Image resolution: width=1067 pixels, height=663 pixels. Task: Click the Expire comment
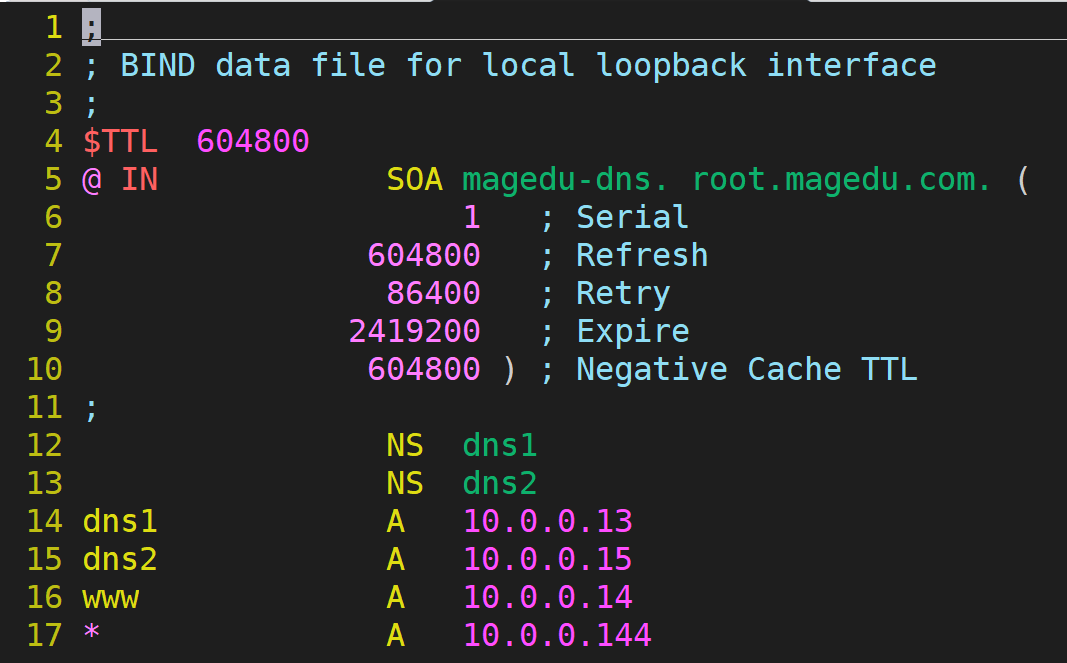tap(633, 333)
